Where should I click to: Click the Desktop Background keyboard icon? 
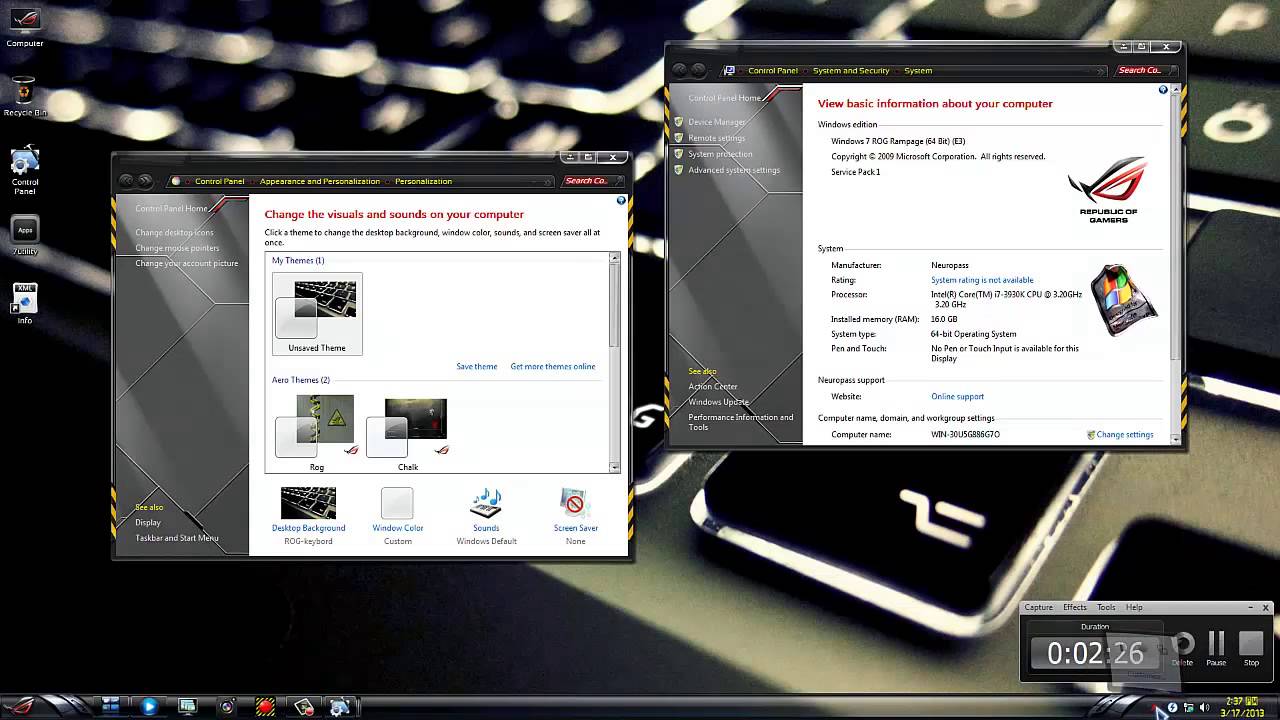pyautogui.click(x=308, y=503)
